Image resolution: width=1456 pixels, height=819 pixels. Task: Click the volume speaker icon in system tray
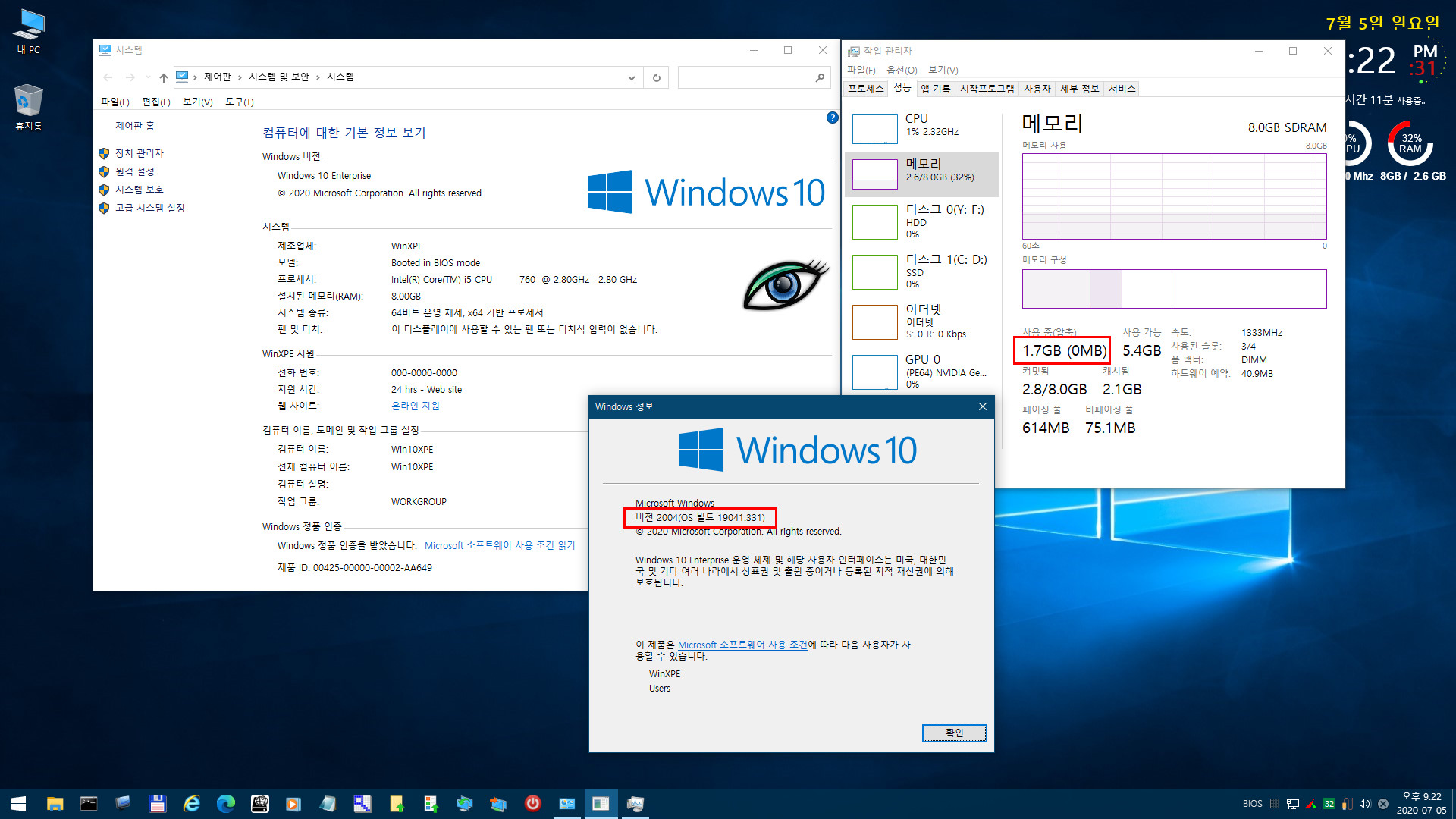tap(1364, 804)
